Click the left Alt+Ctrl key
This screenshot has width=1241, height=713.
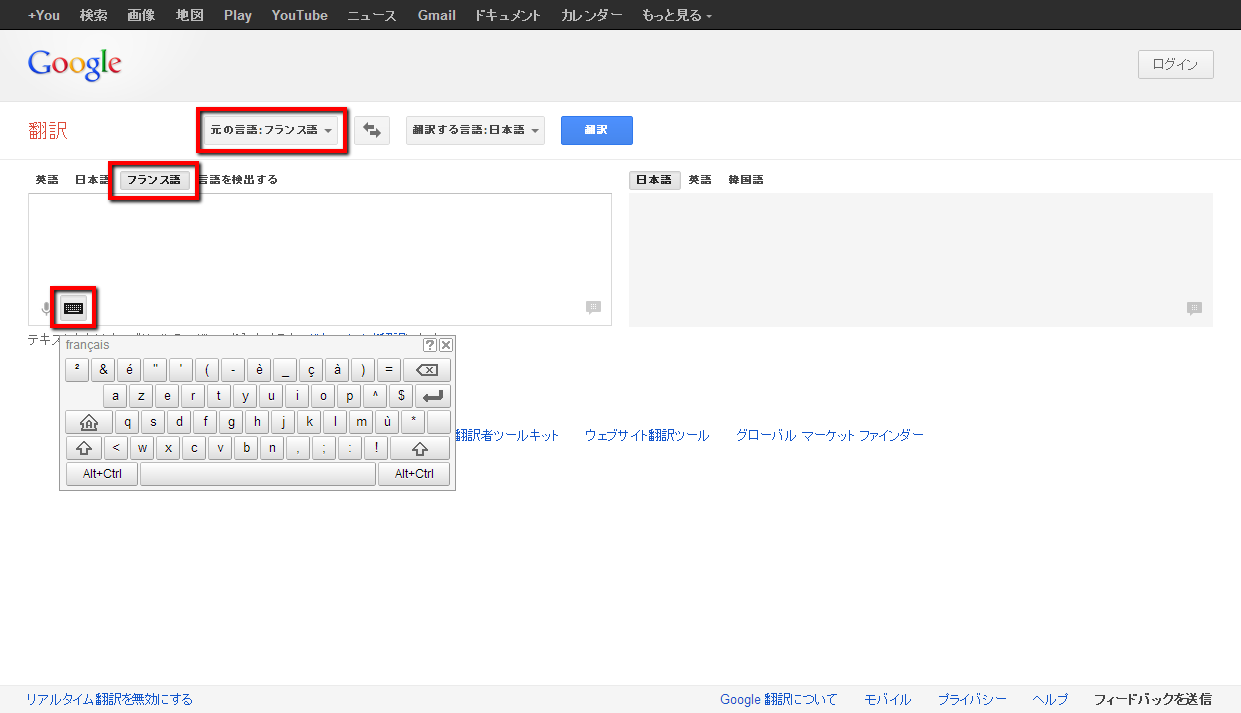point(102,474)
